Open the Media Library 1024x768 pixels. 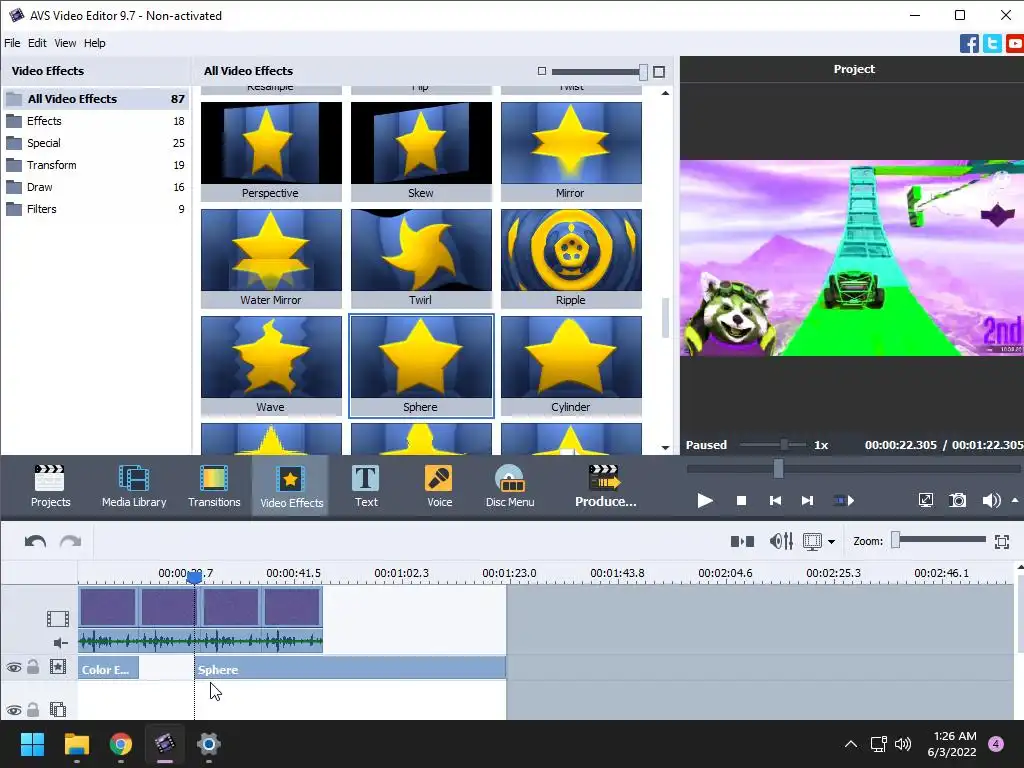click(134, 486)
